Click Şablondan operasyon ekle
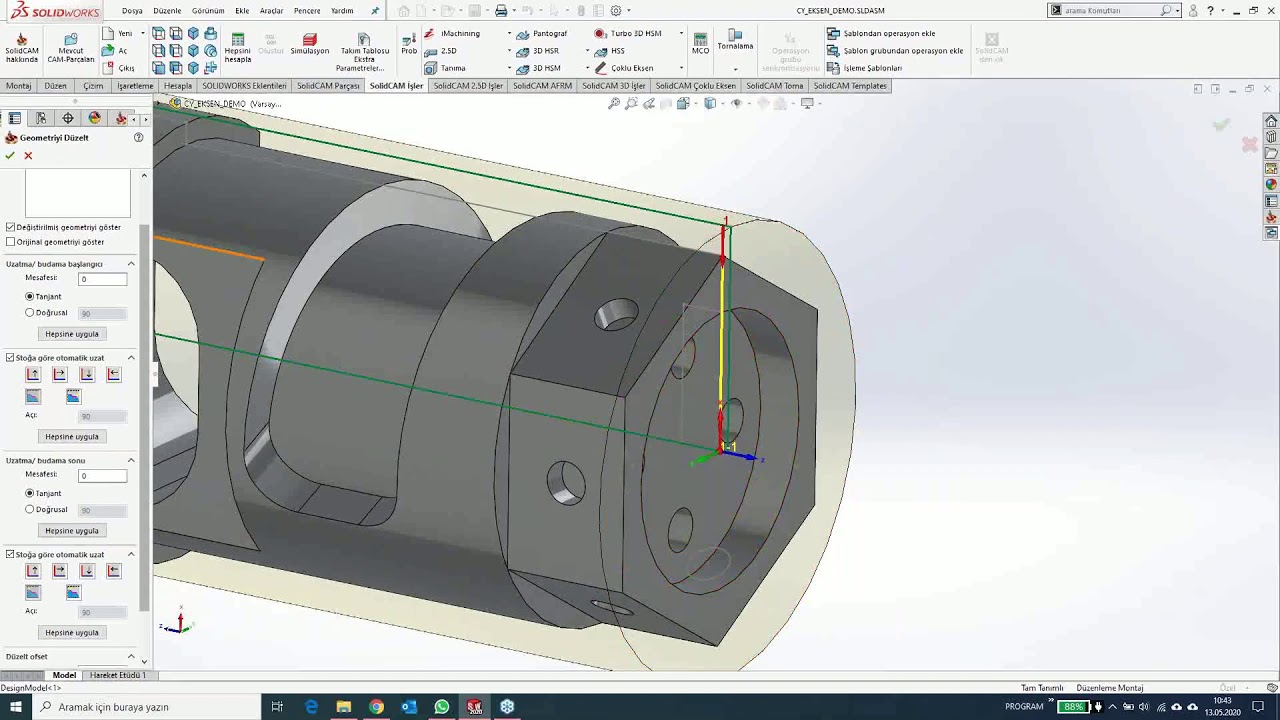 click(x=881, y=33)
